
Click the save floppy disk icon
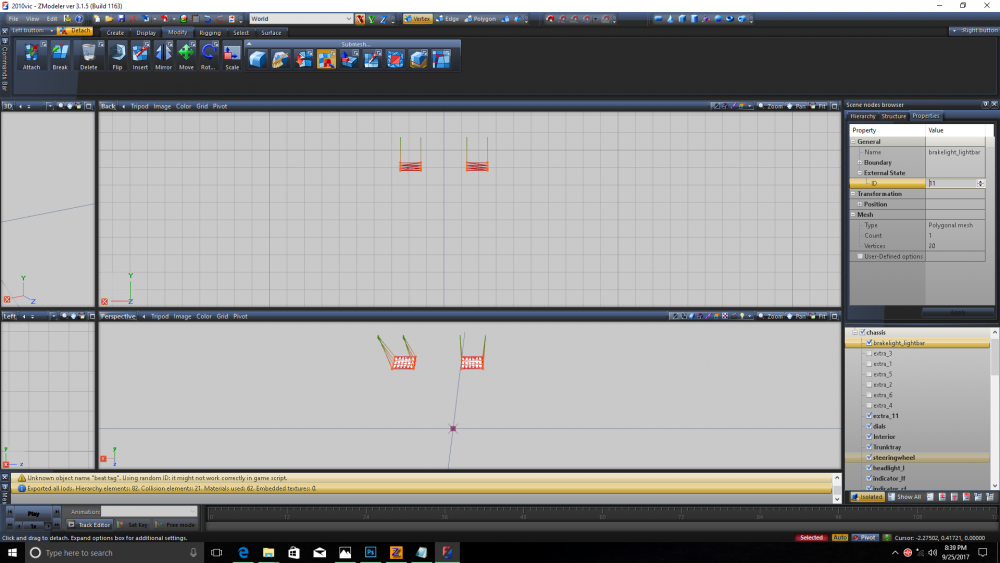pos(121,19)
